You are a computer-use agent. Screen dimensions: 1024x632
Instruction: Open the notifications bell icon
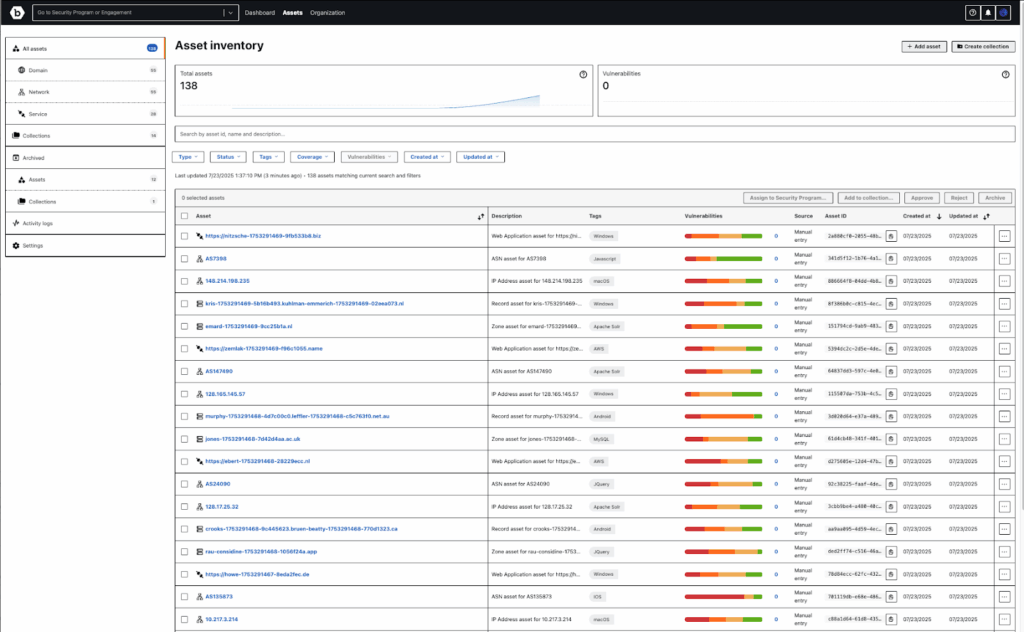coord(989,13)
